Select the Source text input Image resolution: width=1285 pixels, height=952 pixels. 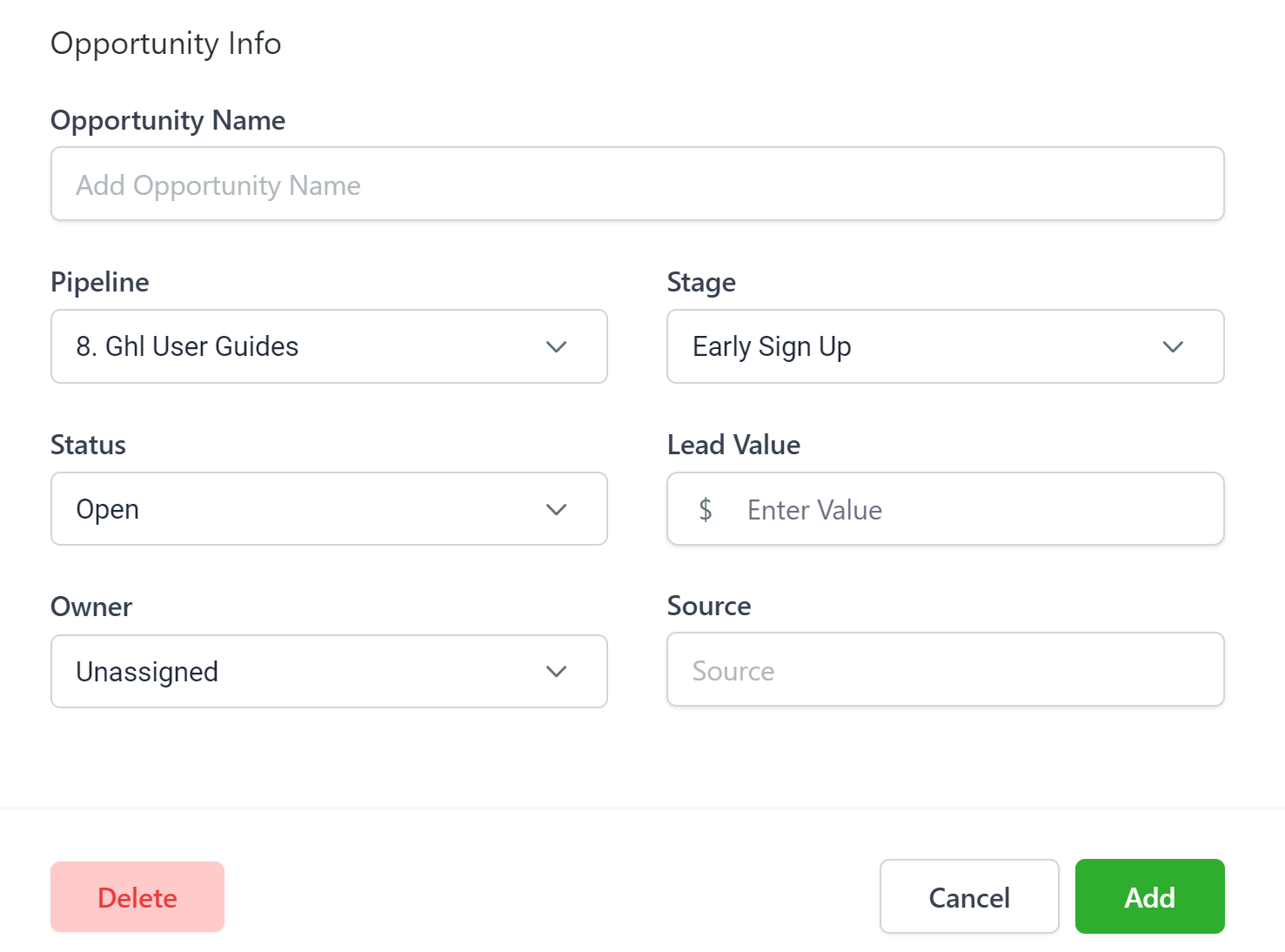point(945,670)
